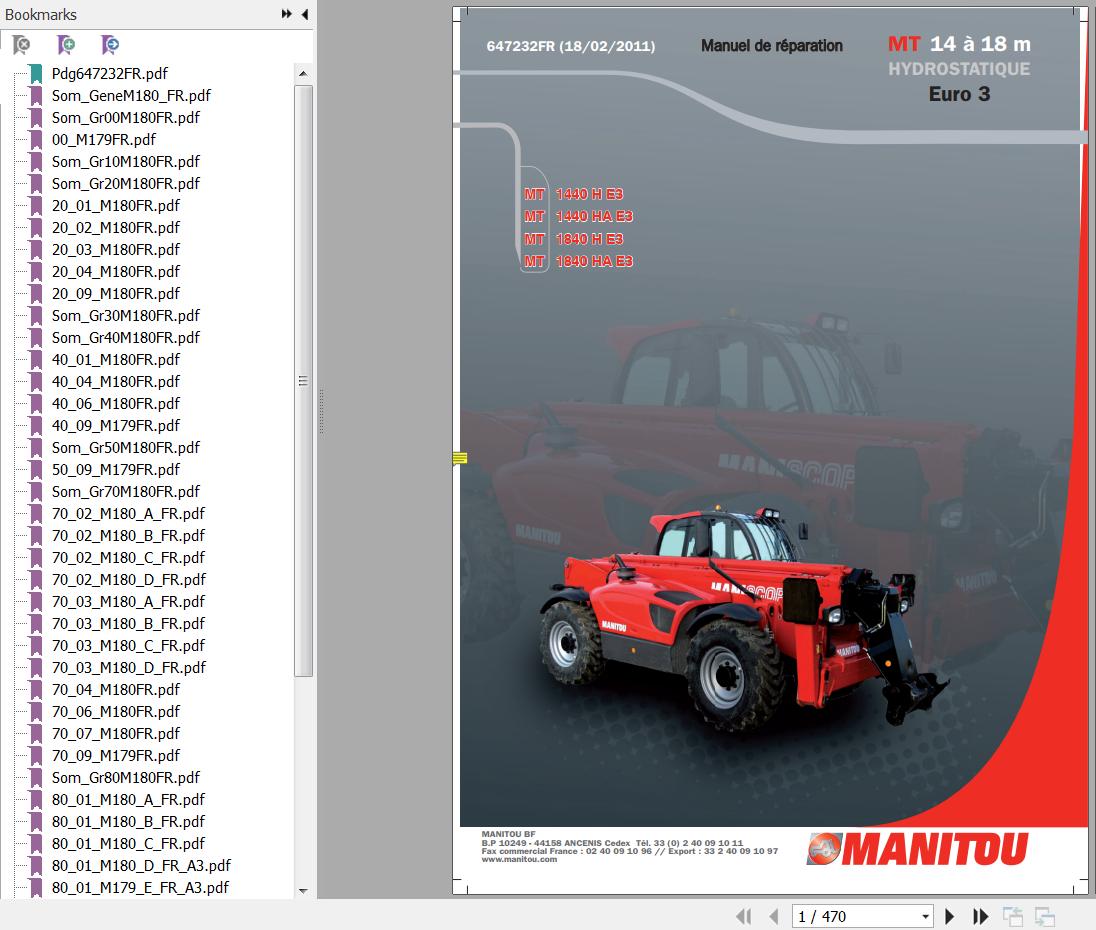The height and width of the screenshot is (930, 1096).
Task: Select bookmark 80_01_M180_A_FR.pdf
Action: (x=128, y=800)
